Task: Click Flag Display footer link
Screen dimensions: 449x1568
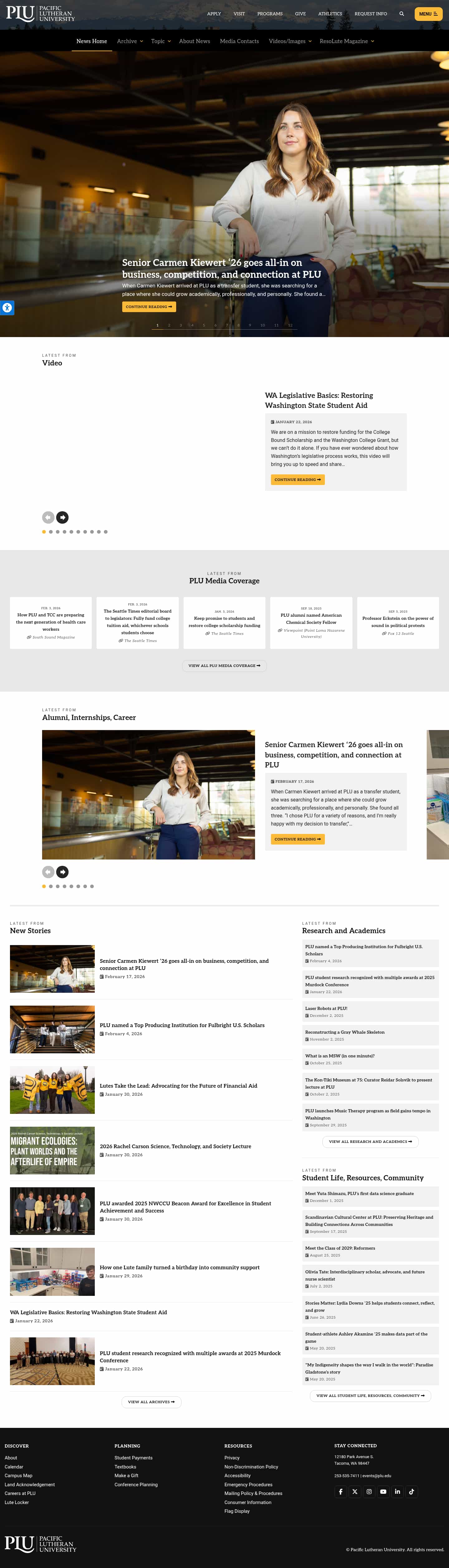Action: [237, 1511]
